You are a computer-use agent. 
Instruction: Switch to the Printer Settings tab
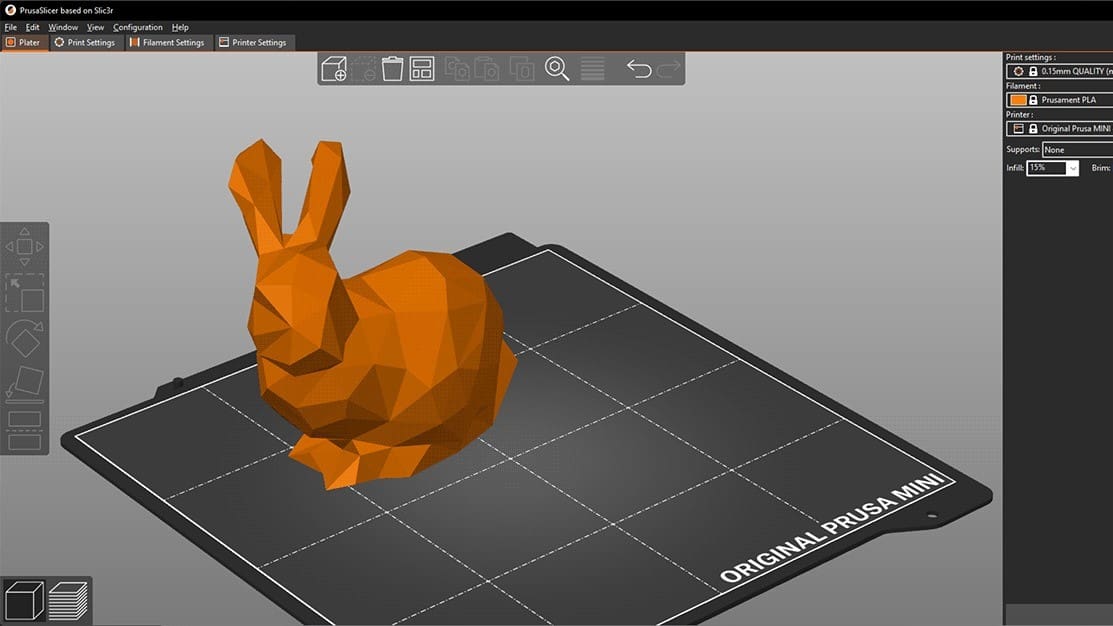pyautogui.click(x=253, y=43)
